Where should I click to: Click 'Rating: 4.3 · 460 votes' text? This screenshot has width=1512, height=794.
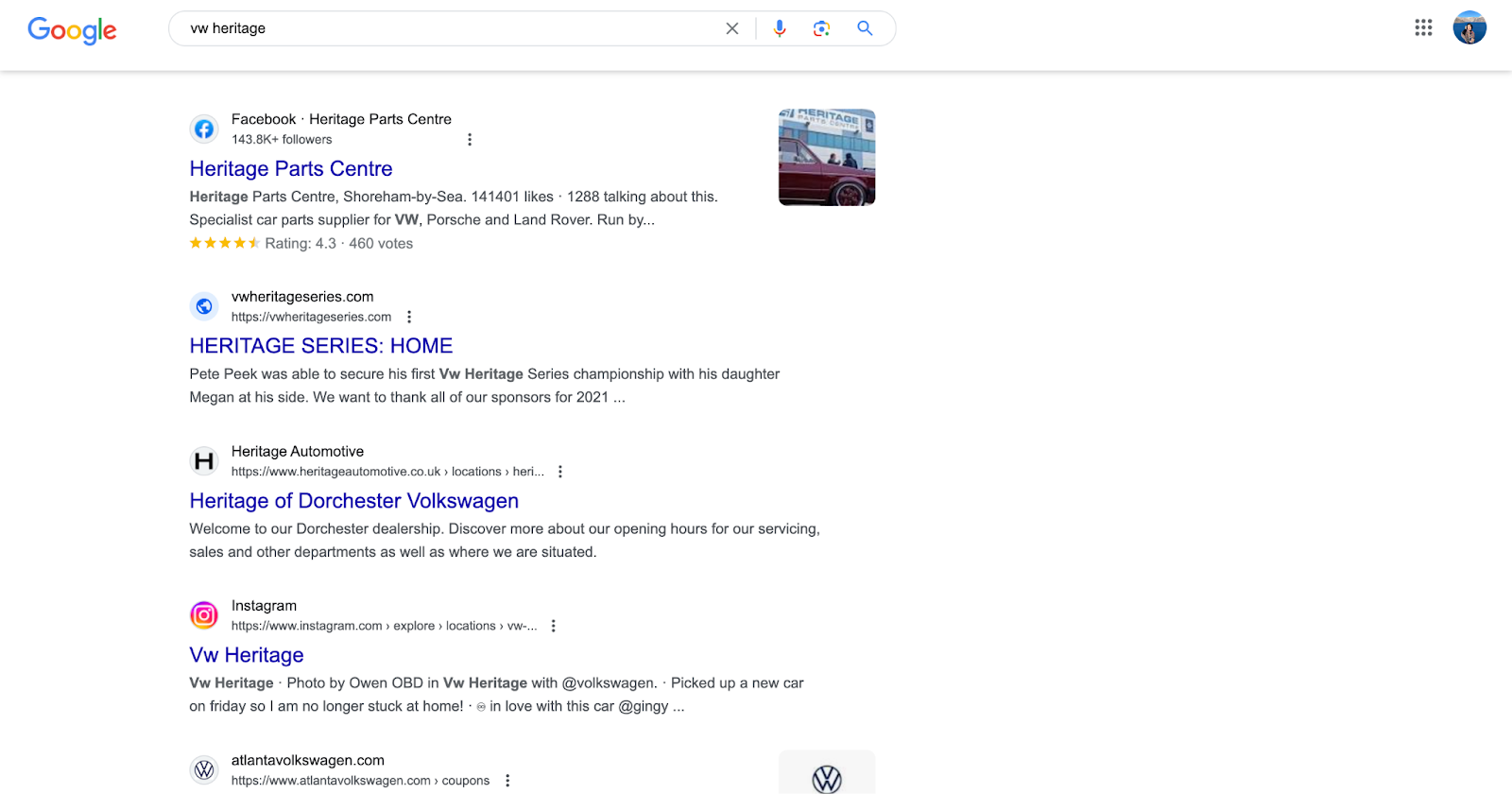tap(339, 244)
